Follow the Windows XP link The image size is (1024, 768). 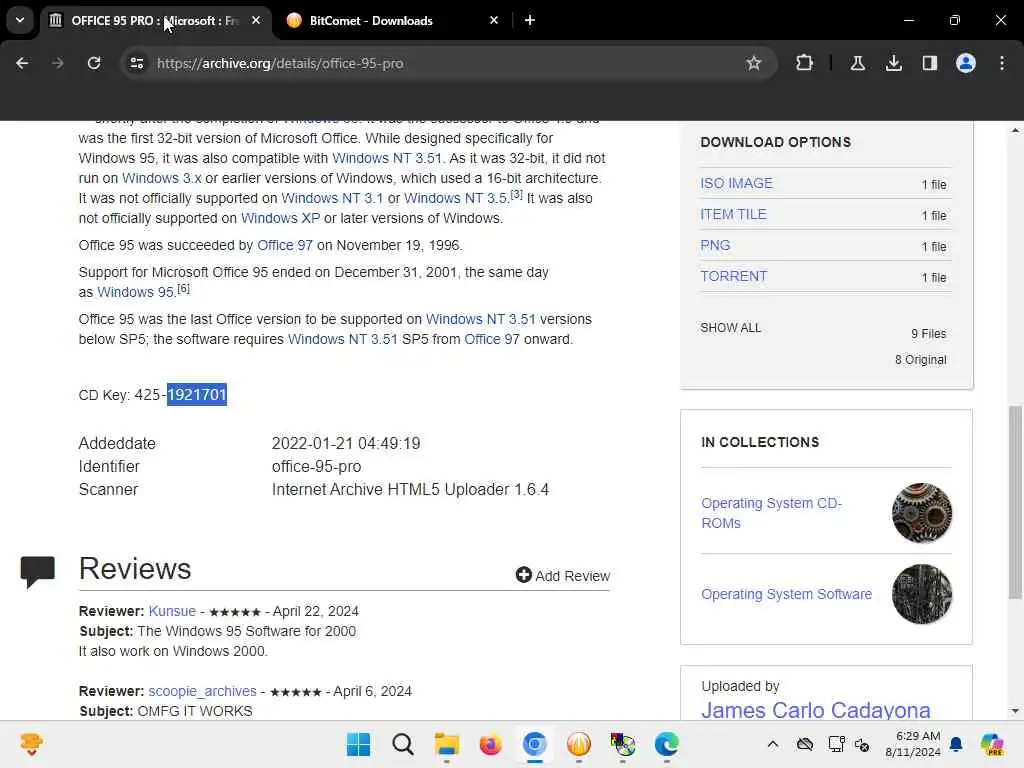(280, 218)
